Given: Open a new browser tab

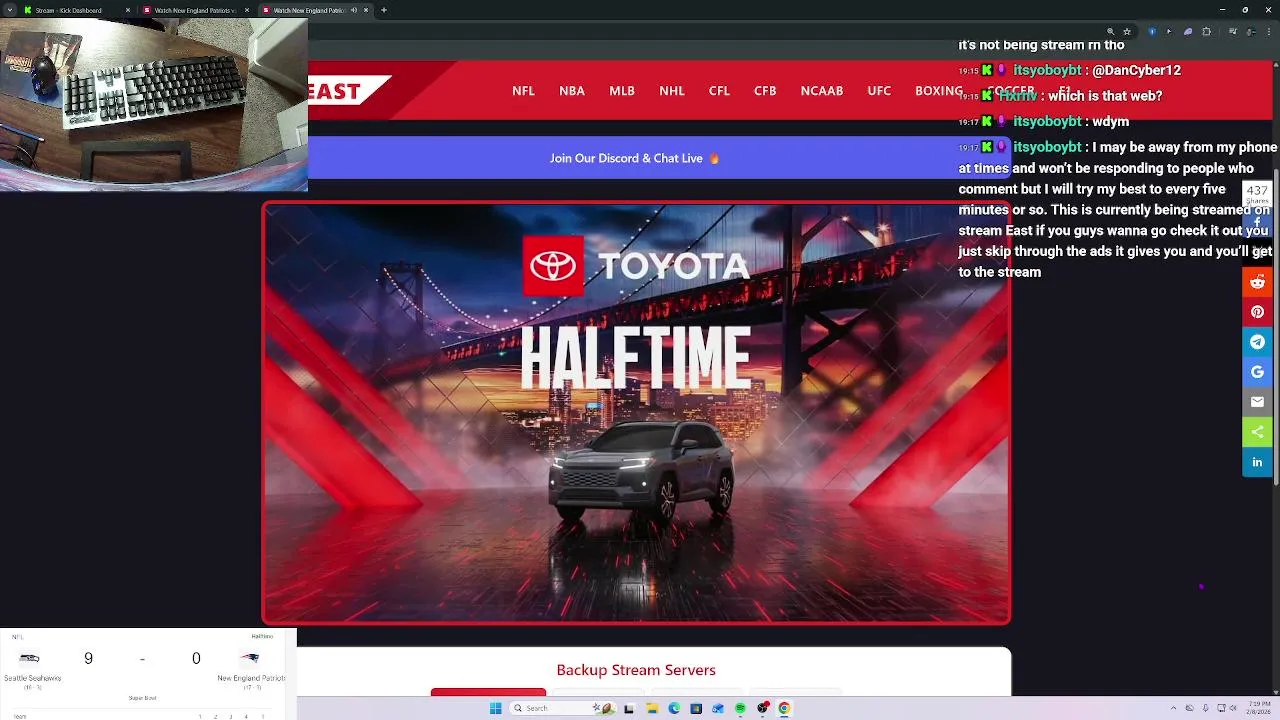Looking at the screenshot, I should (384, 10).
